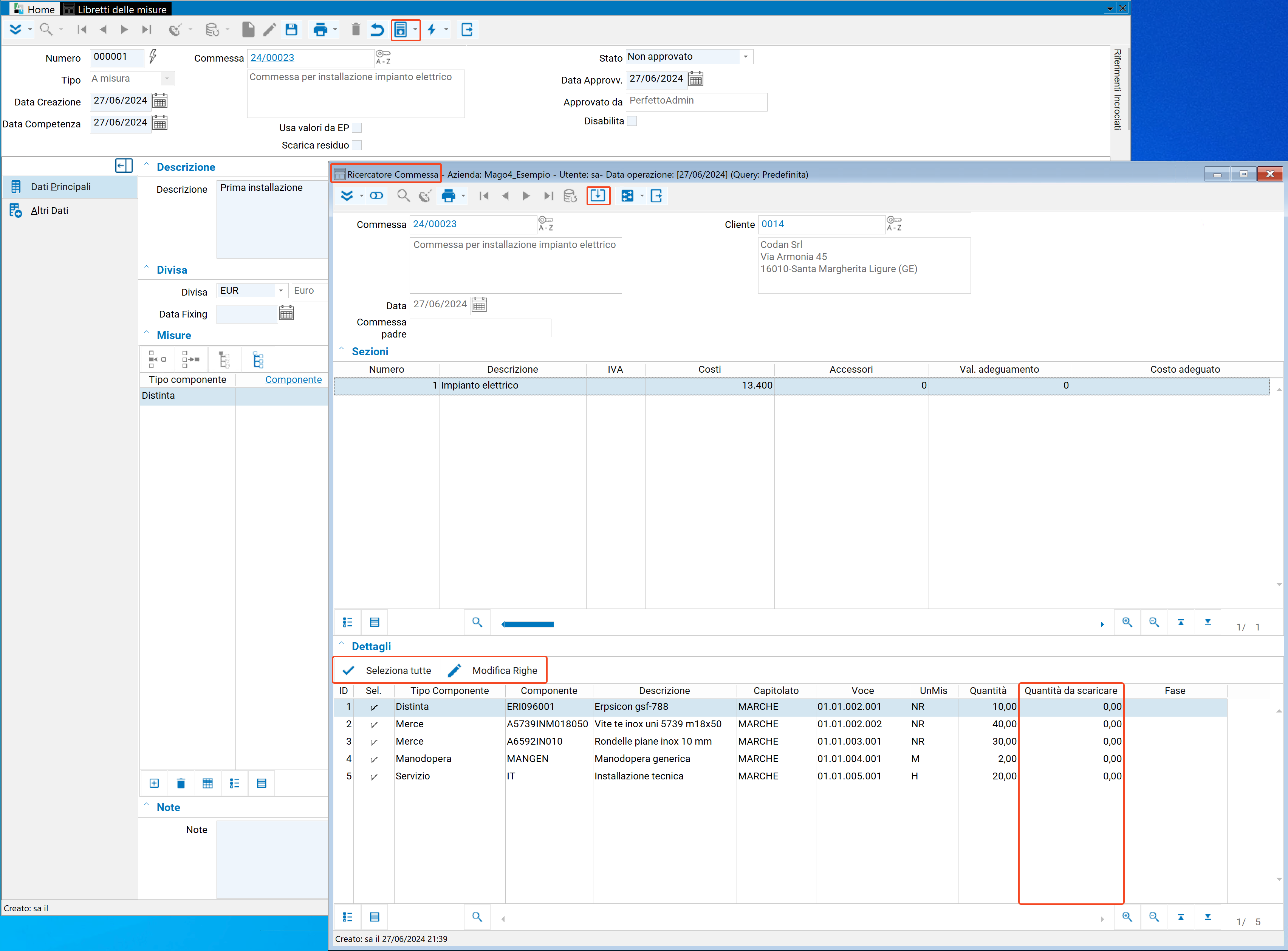The height and width of the screenshot is (951, 1288).
Task: Click the undo arrow icon in main toolbar
Action: click(x=377, y=30)
